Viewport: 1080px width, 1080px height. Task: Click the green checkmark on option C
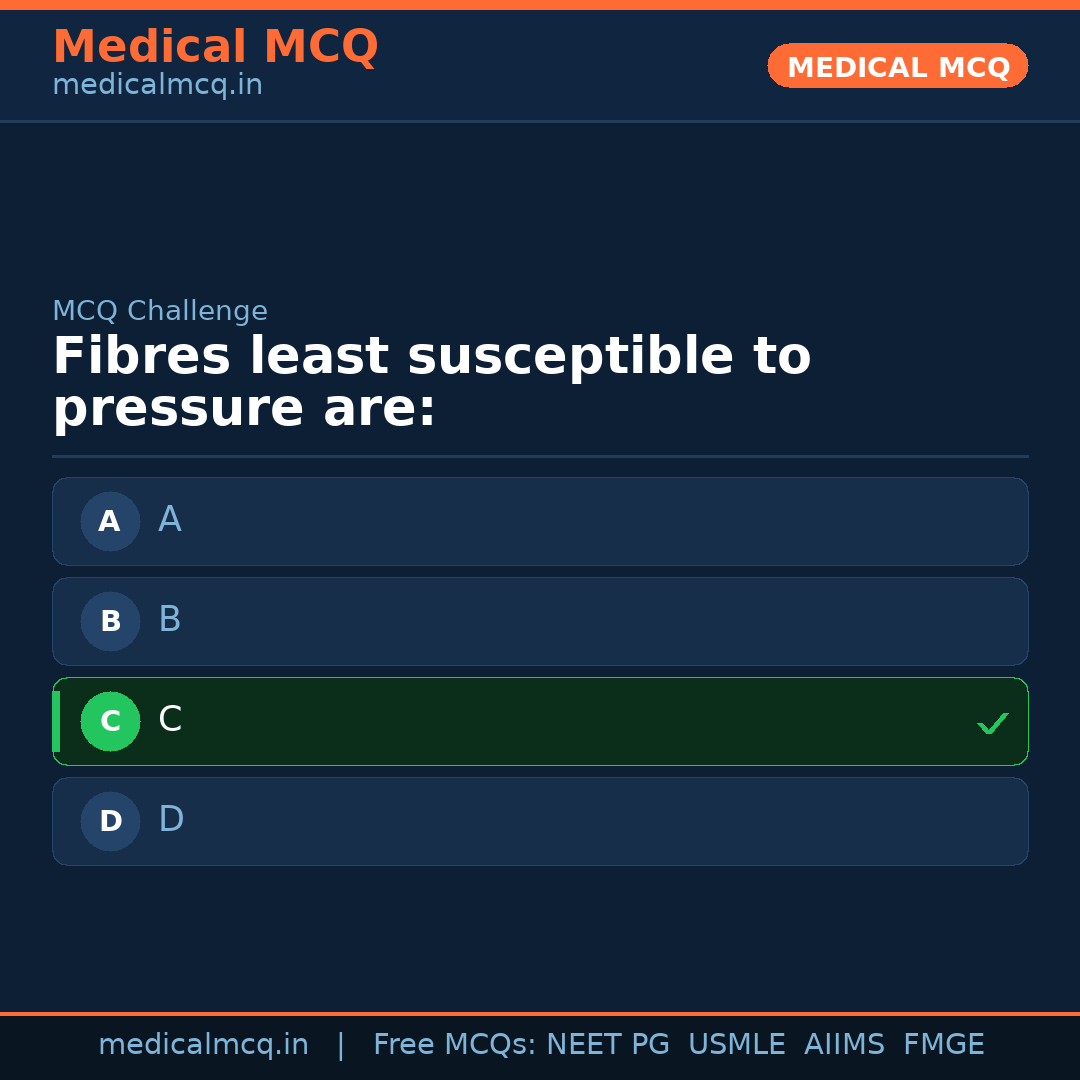[x=992, y=723]
